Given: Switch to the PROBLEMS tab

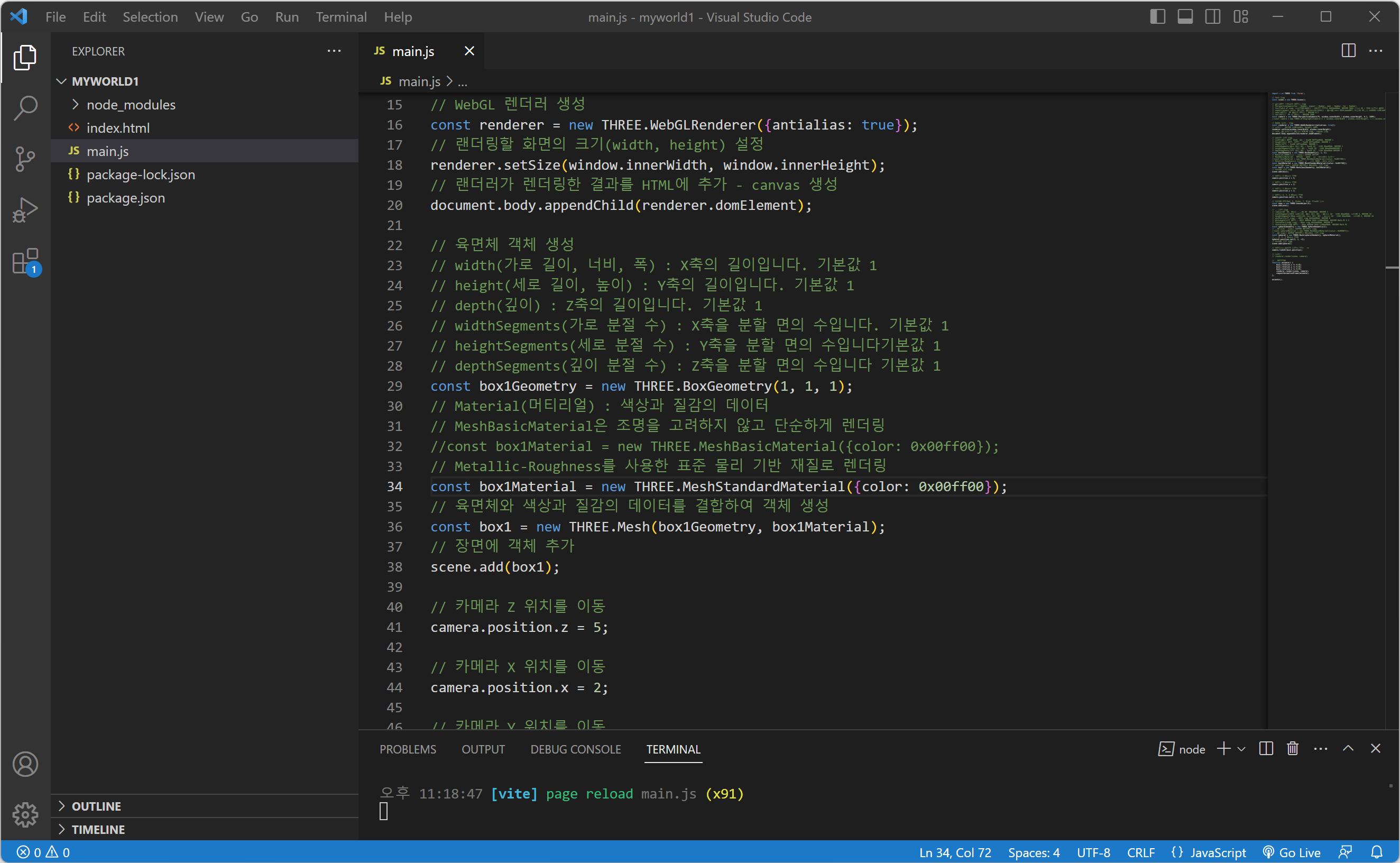Looking at the screenshot, I should 407,749.
